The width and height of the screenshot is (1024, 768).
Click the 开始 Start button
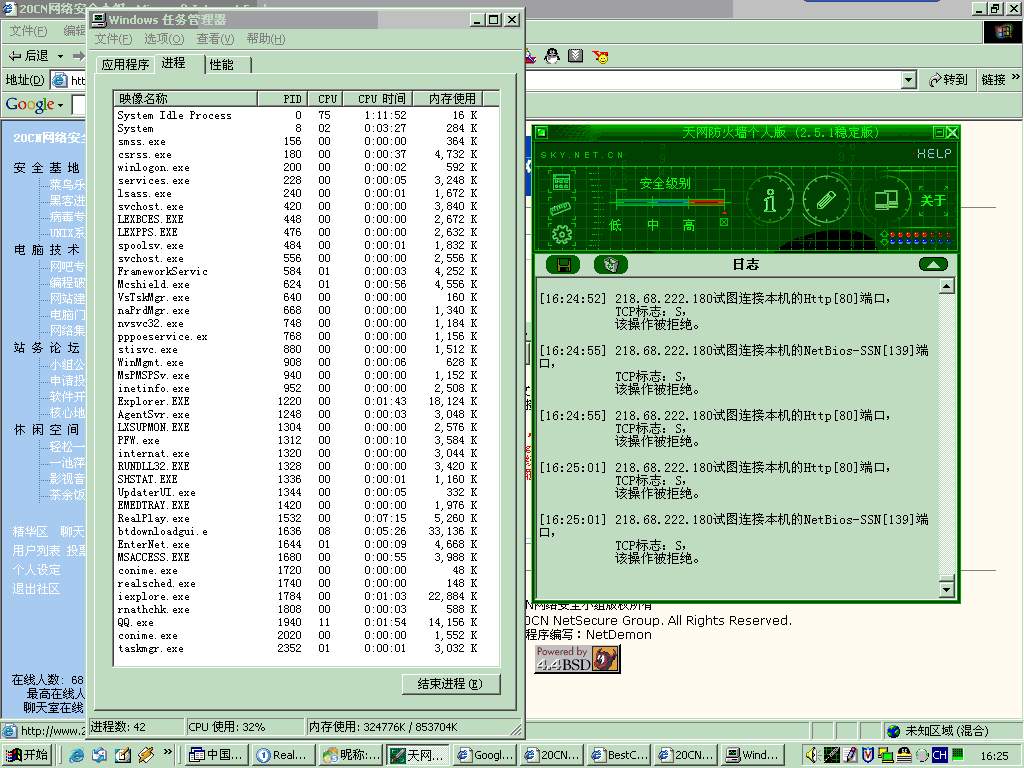27,755
